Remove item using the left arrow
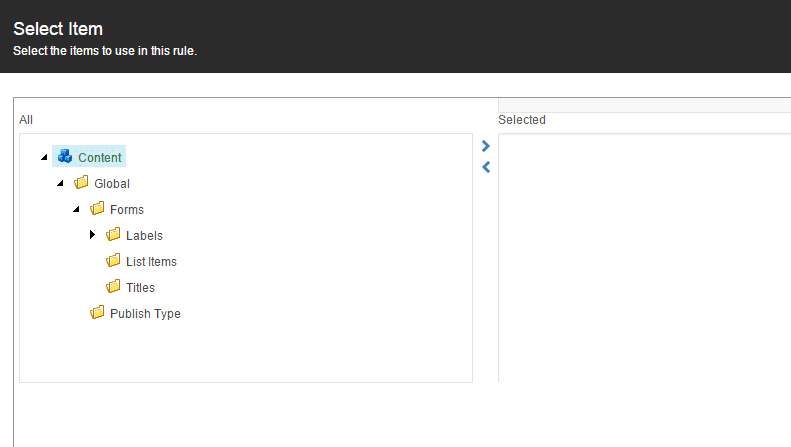This screenshot has width=791, height=447. coord(486,167)
